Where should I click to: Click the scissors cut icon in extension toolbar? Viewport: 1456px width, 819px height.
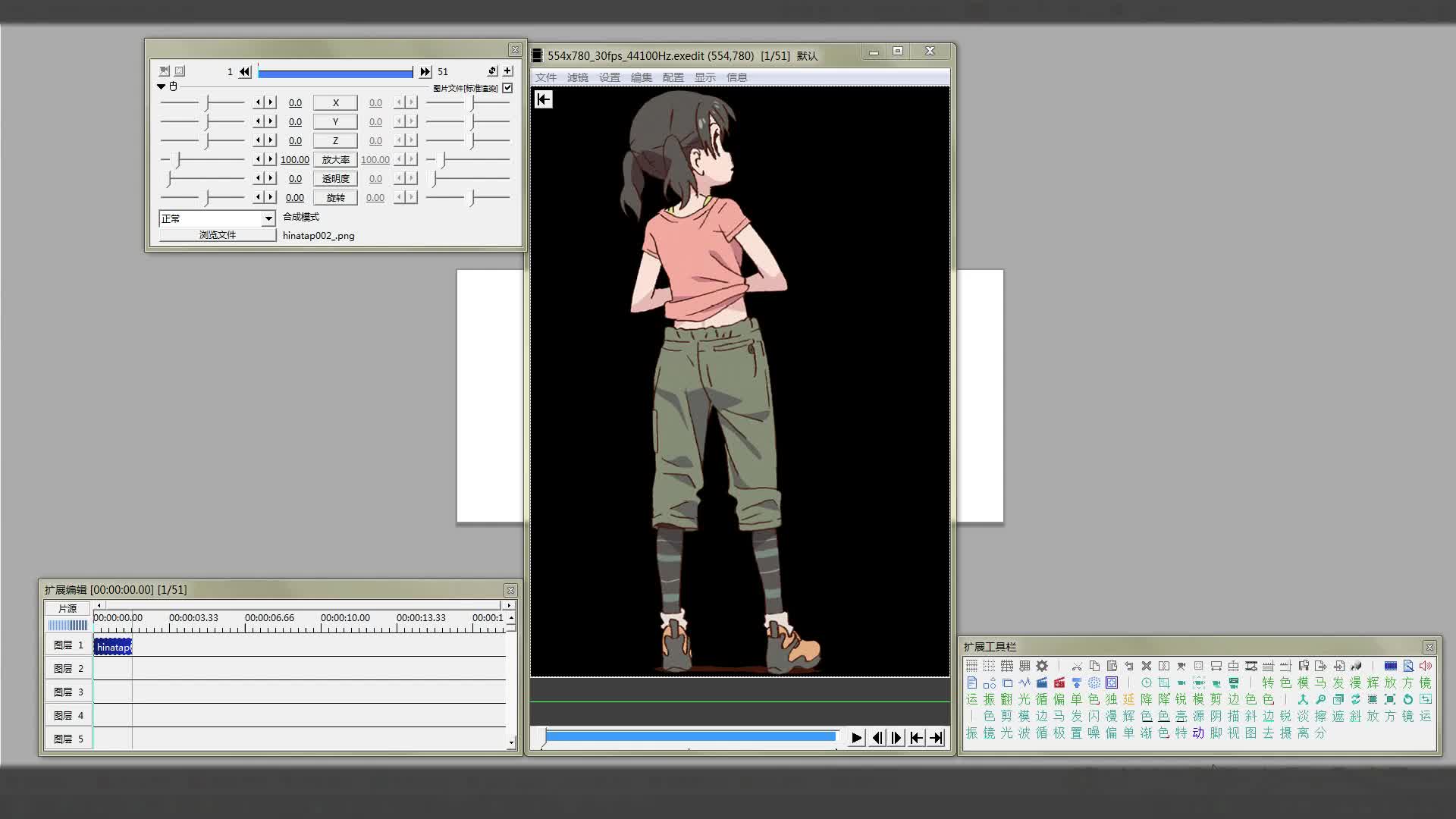pos(1077,666)
